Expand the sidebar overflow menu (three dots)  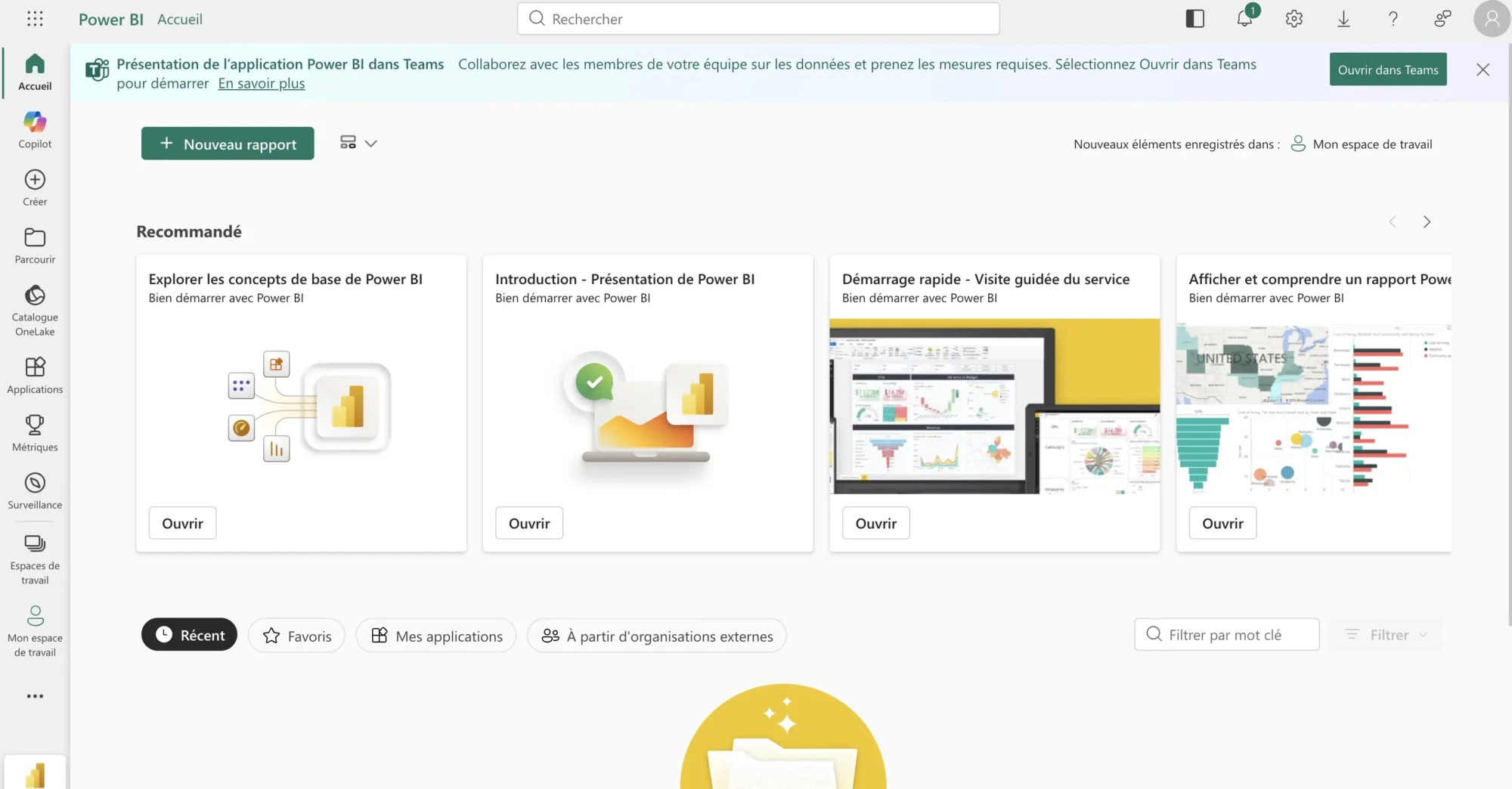(x=34, y=695)
